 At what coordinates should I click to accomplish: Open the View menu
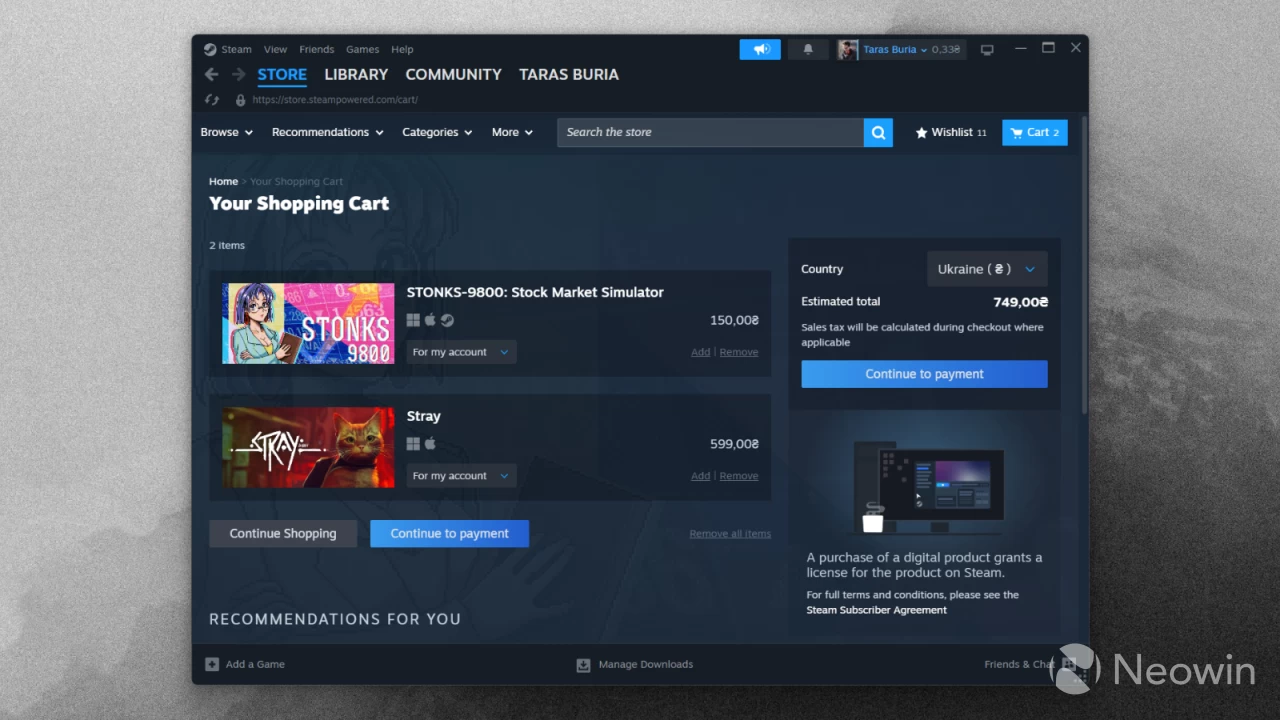276,49
